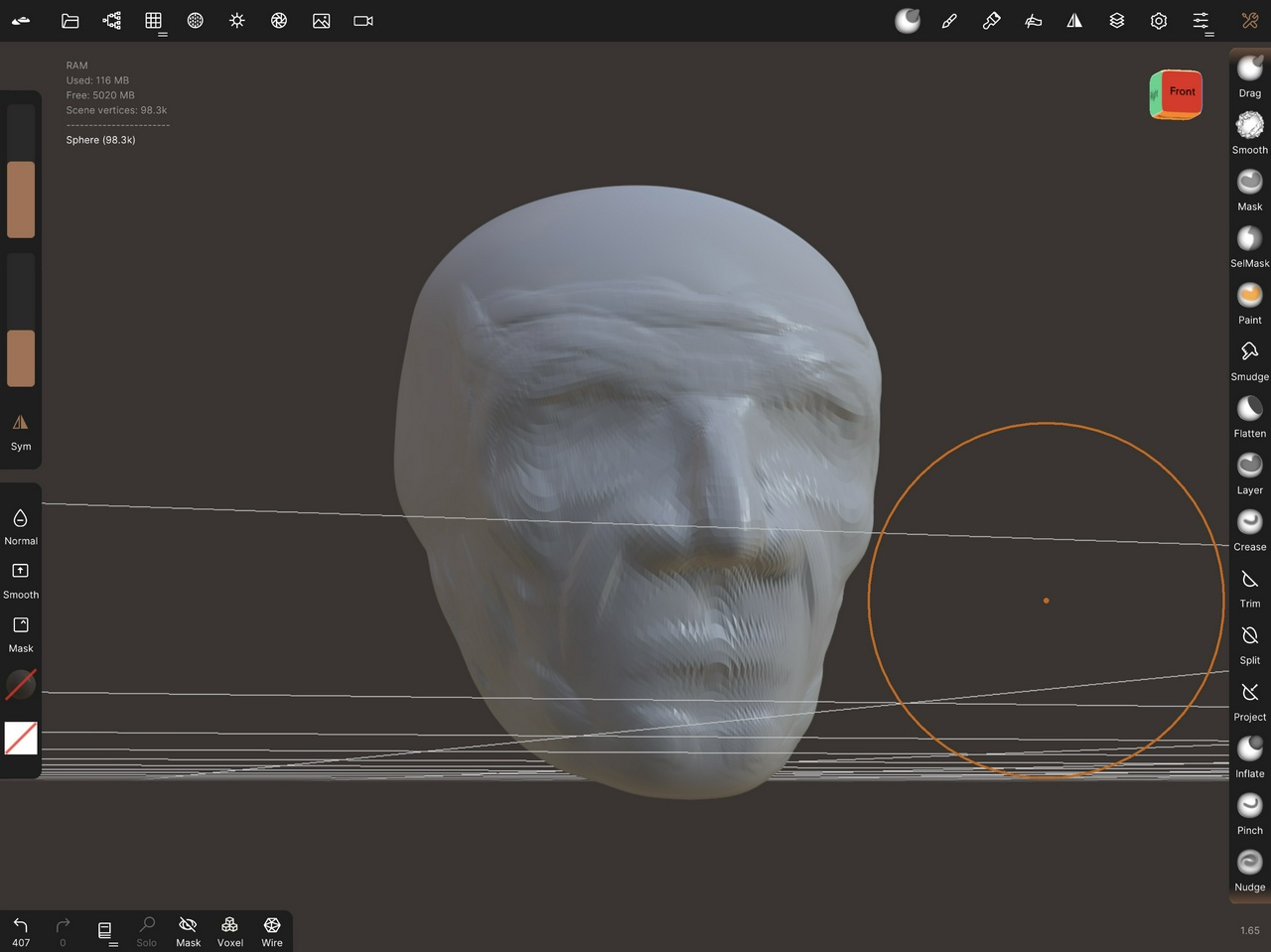This screenshot has height=952, width=1271.
Task: Toggle Solo mode in the bottom bar
Action: pos(146,931)
